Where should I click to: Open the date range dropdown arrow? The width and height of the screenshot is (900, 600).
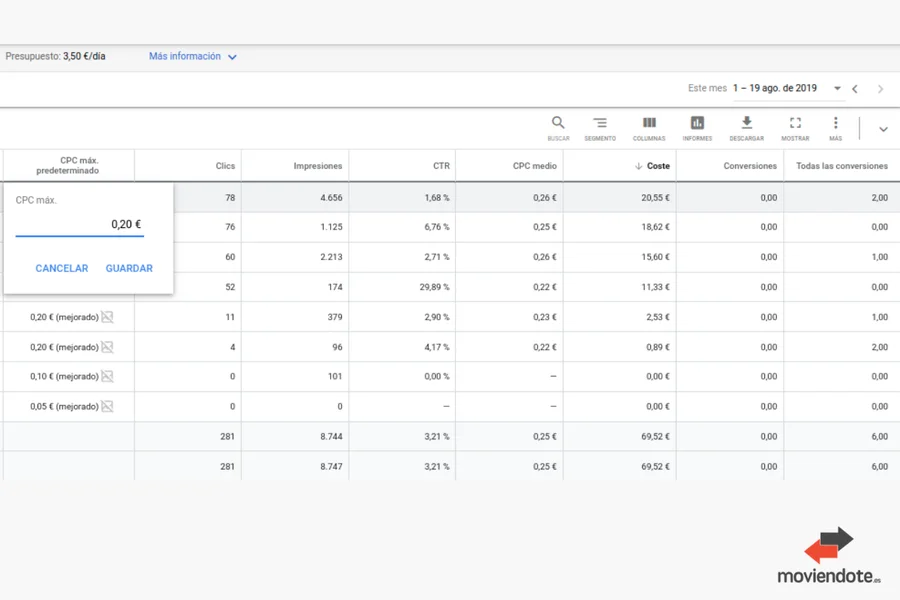837,89
